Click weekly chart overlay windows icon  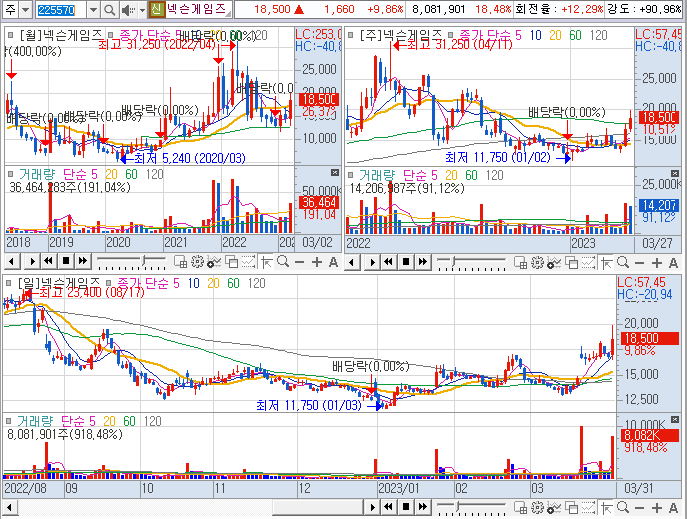click(x=571, y=262)
